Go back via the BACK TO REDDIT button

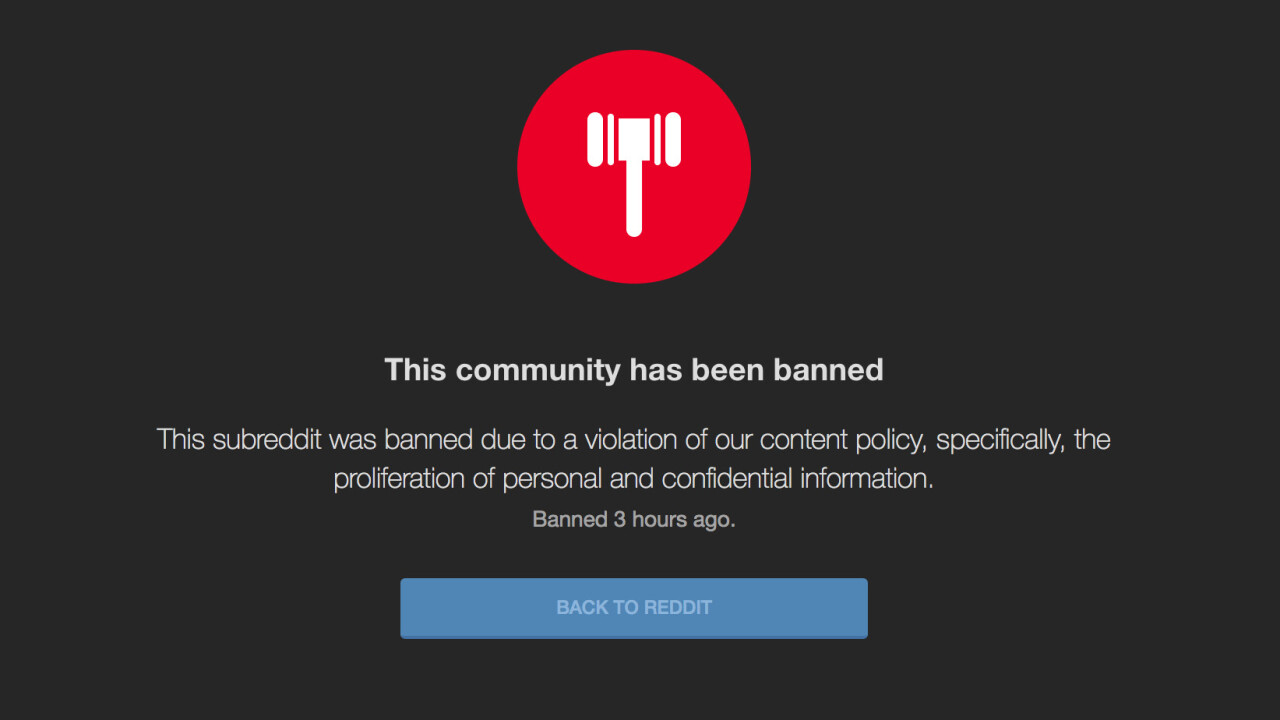[634, 608]
